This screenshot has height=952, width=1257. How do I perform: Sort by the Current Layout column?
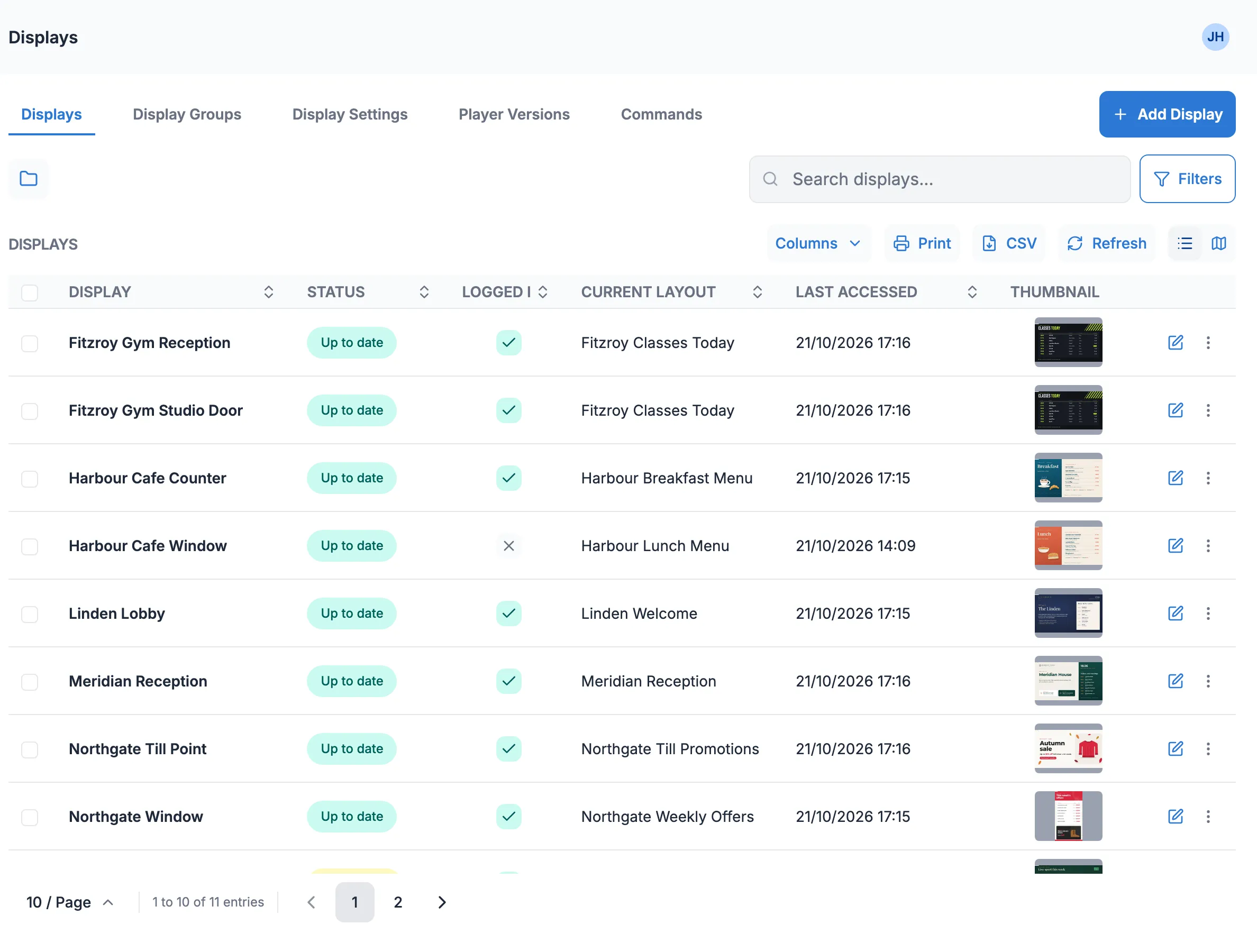pos(757,292)
